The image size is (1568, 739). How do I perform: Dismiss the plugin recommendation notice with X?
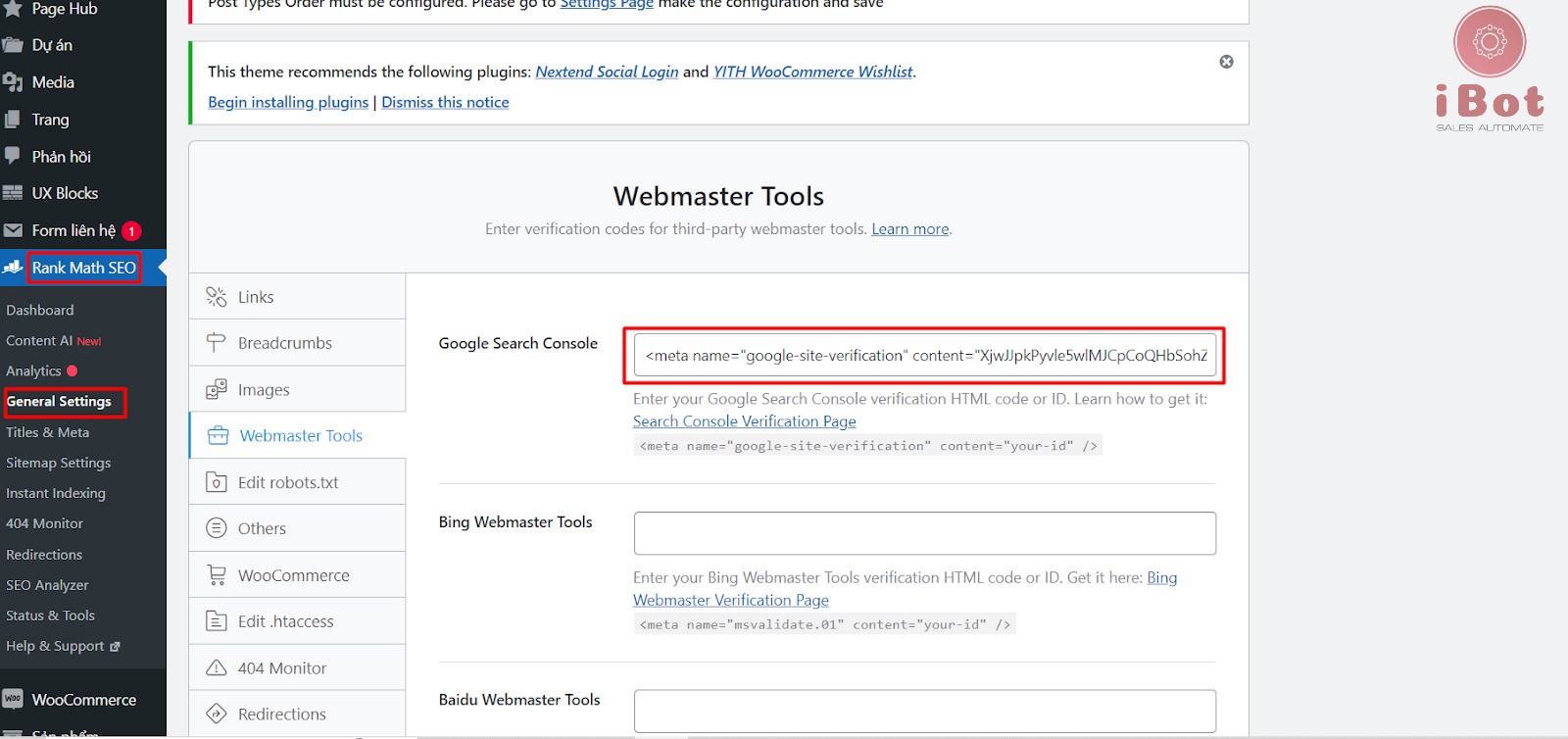click(1226, 62)
